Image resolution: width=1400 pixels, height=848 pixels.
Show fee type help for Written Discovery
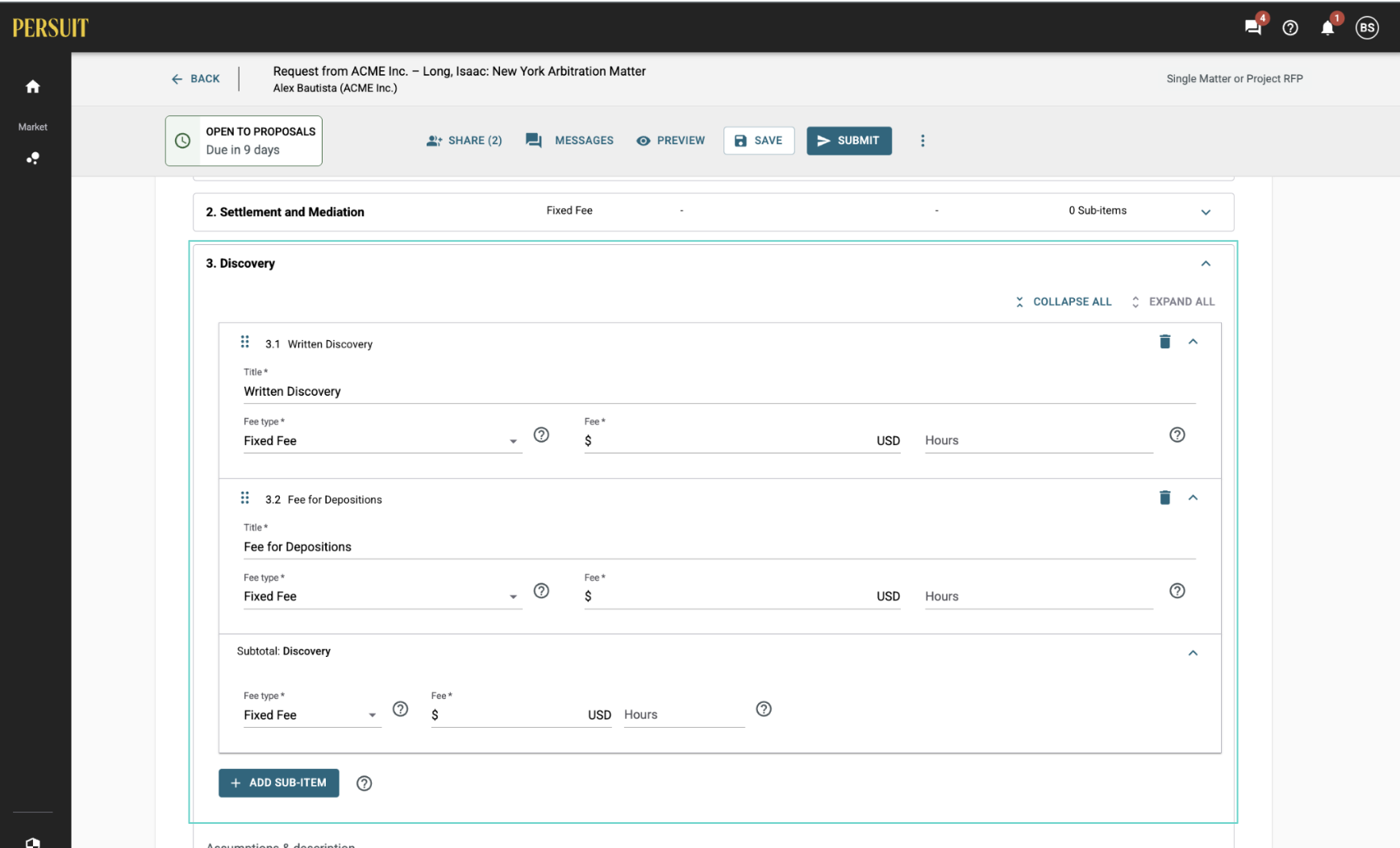pyautogui.click(x=542, y=434)
